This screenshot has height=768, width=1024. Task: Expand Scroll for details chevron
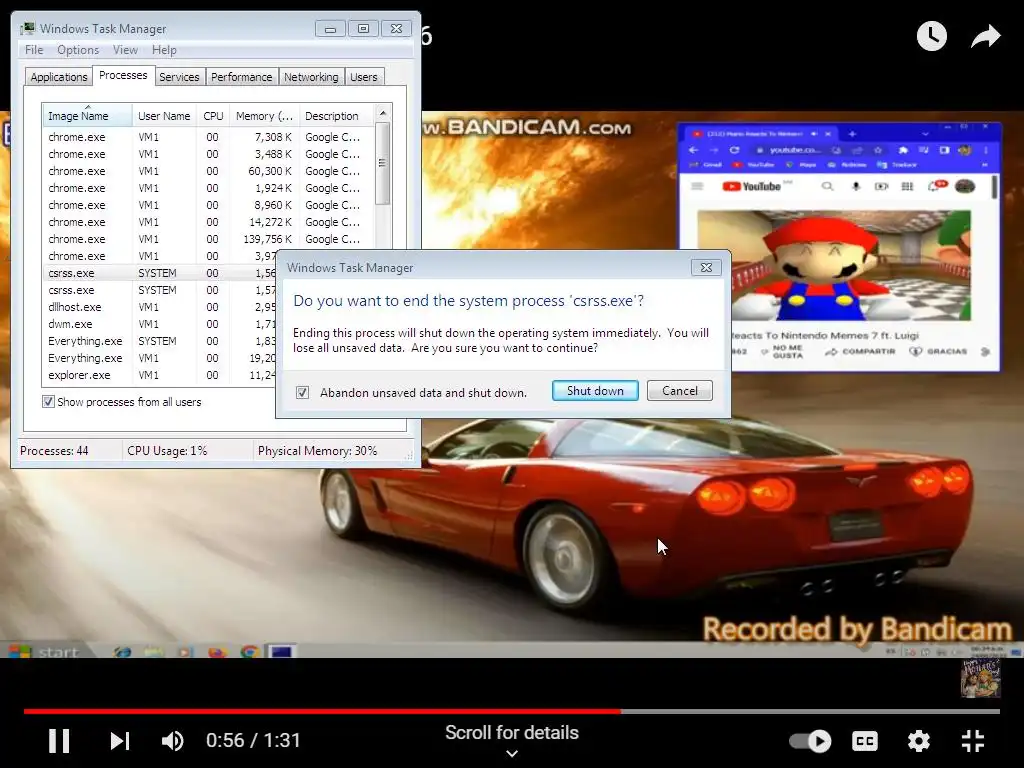coord(512,753)
